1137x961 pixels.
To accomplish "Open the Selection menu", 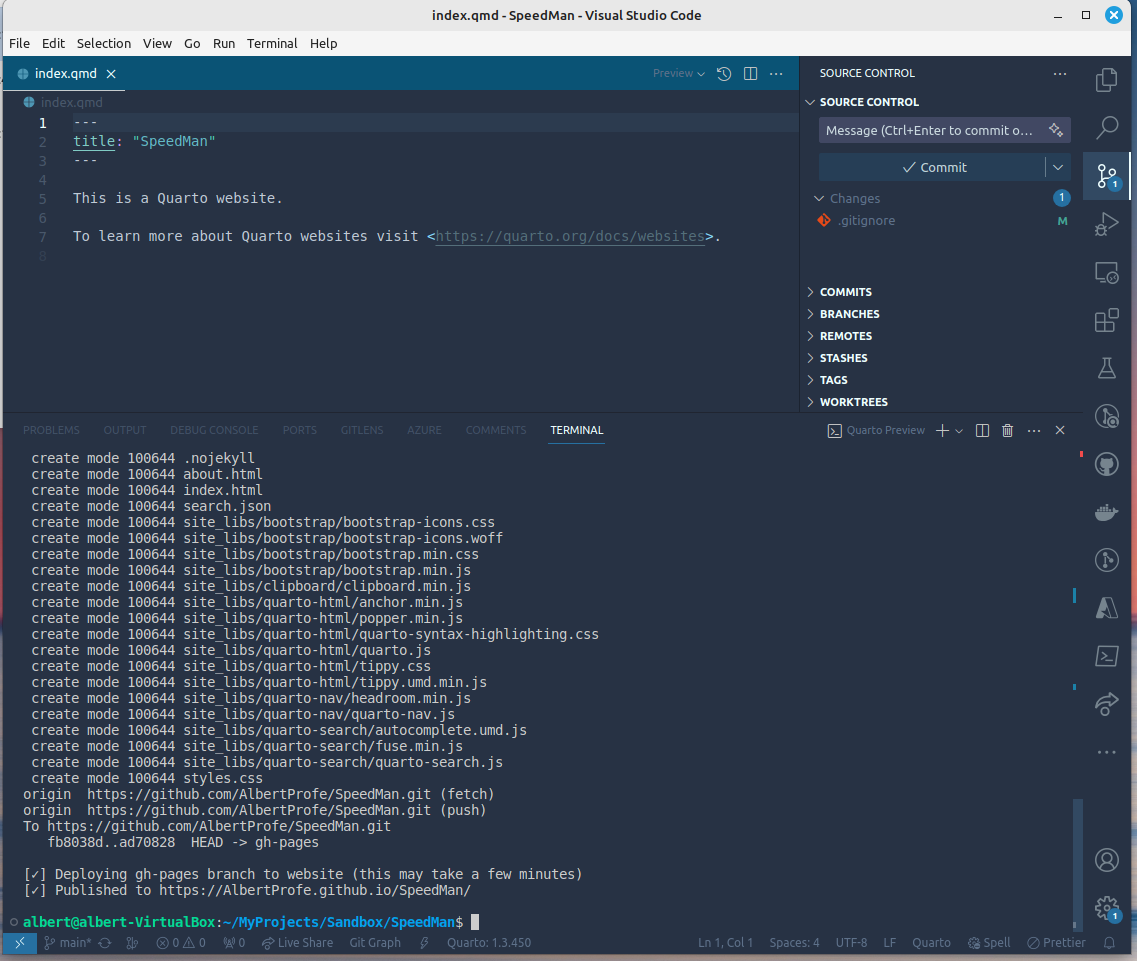I will point(104,44).
